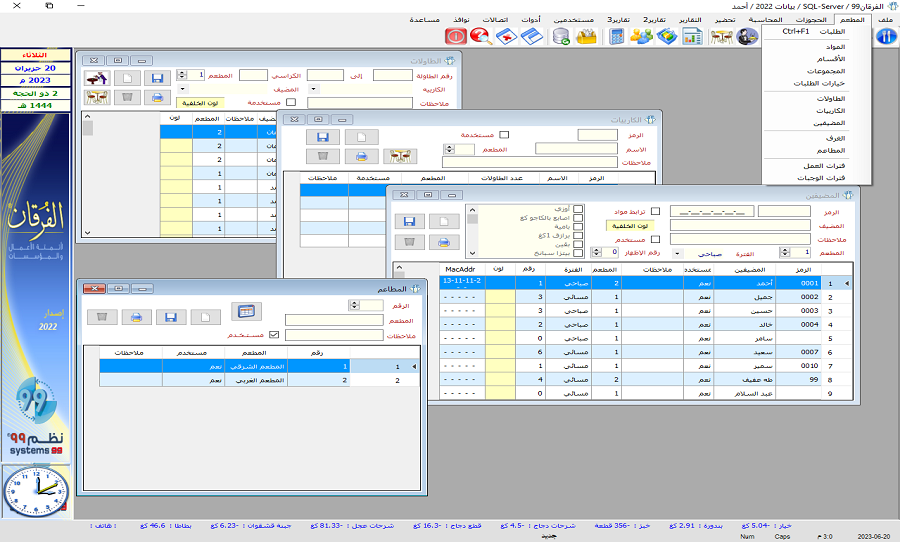Open the المضيف dropdown in الطاولات window

(x=185, y=89)
